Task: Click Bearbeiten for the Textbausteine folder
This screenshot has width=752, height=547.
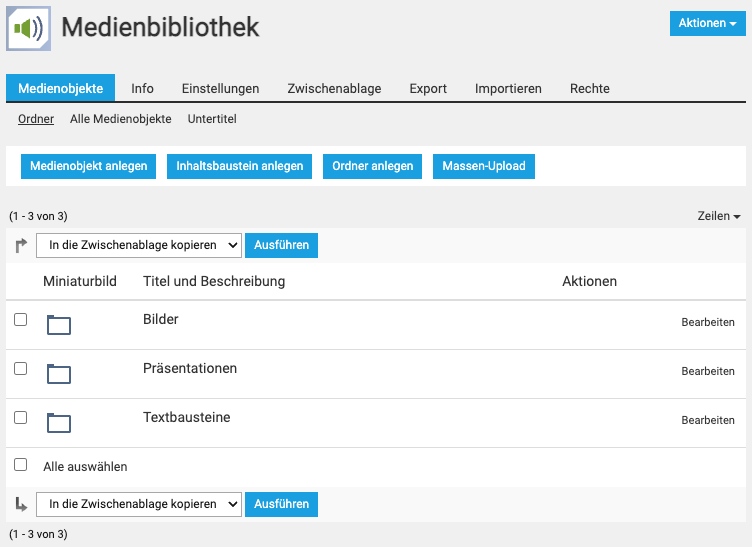Action: coord(708,420)
